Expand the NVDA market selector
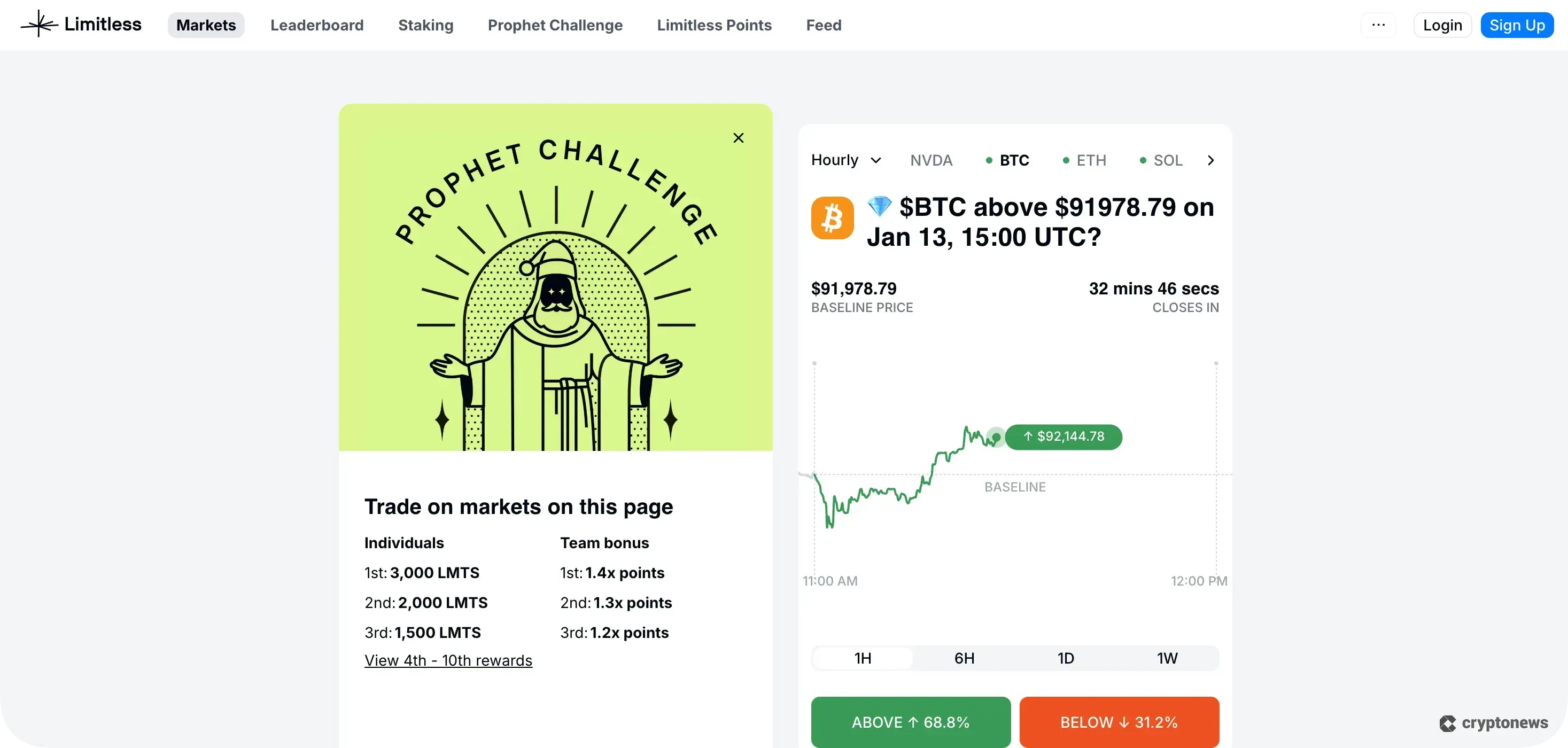Image resolution: width=1568 pixels, height=748 pixels. tap(932, 160)
